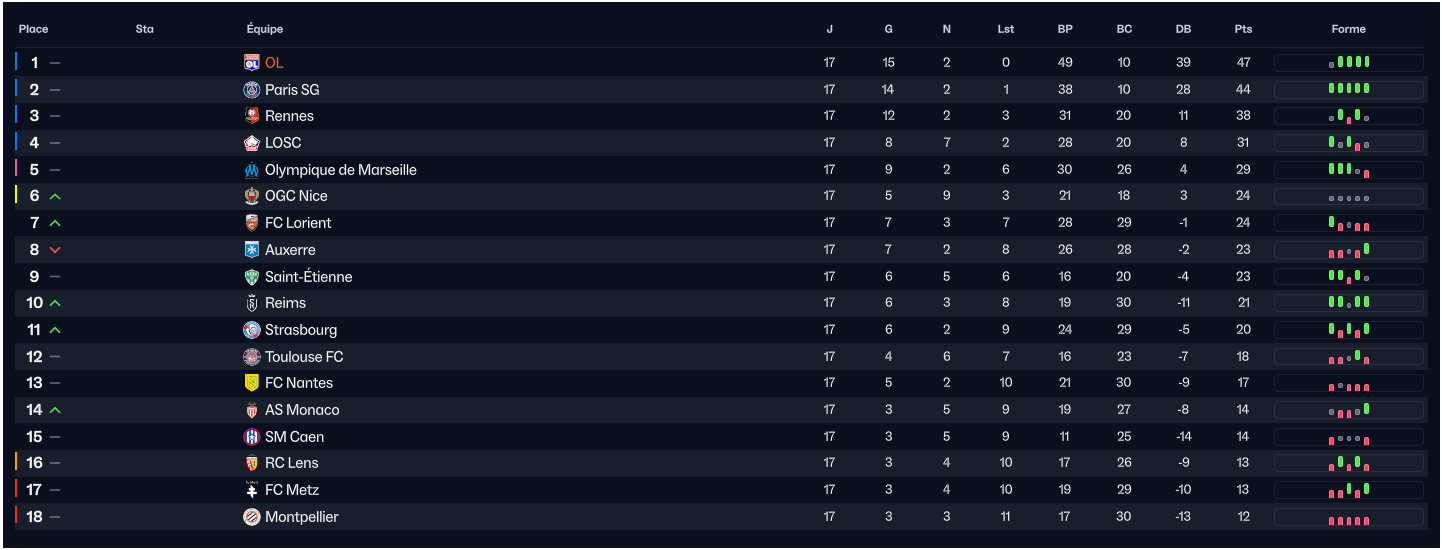Click the LOSC club crest icon
Viewport: 1442px width, 550px height.
[x=252, y=143]
